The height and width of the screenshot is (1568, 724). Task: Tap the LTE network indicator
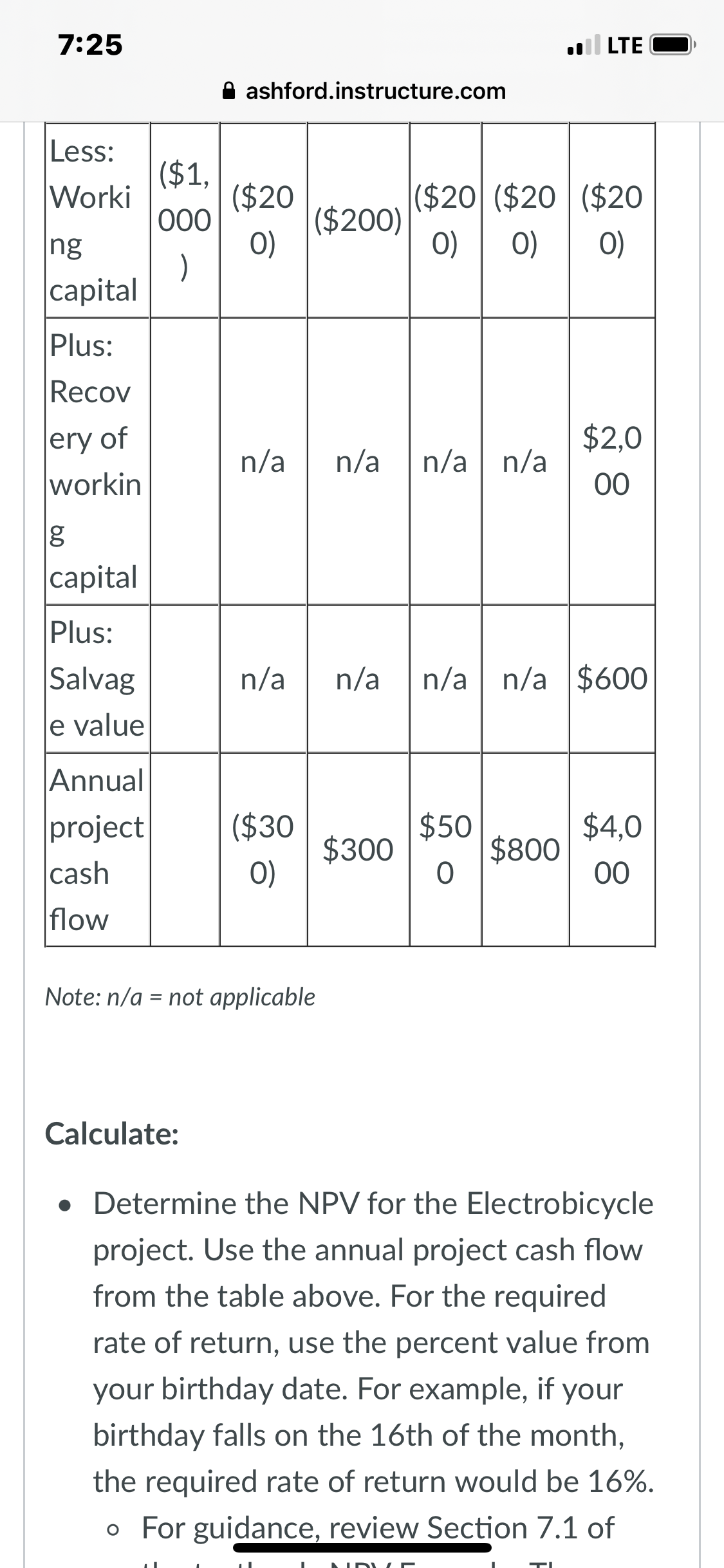click(624, 46)
